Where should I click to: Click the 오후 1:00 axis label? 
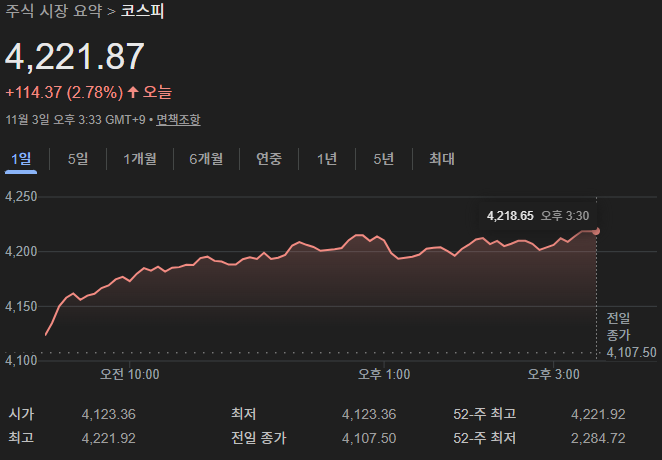tap(384, 374)
